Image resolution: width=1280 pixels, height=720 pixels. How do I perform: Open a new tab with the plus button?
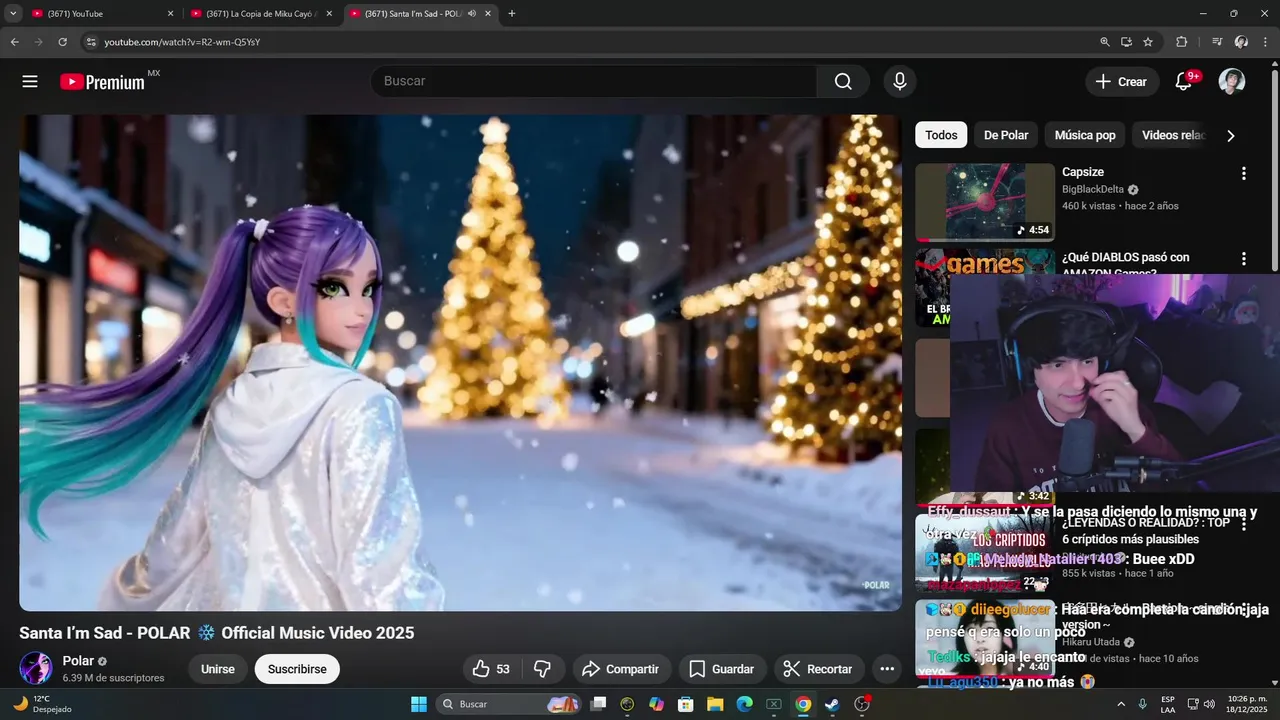512,14
